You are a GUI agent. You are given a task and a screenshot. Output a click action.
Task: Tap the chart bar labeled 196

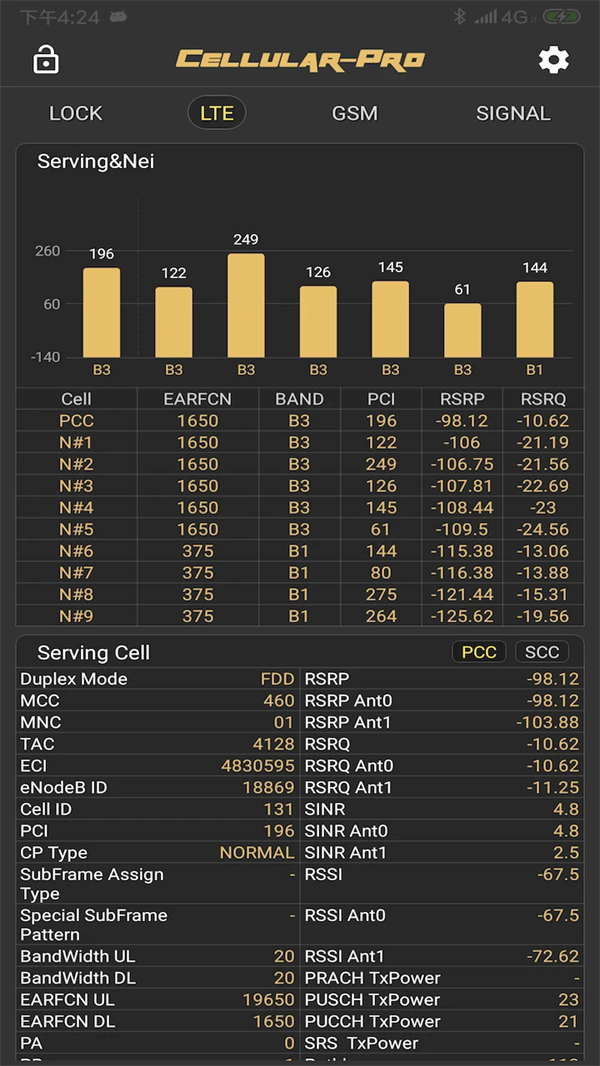pos(101,312)
